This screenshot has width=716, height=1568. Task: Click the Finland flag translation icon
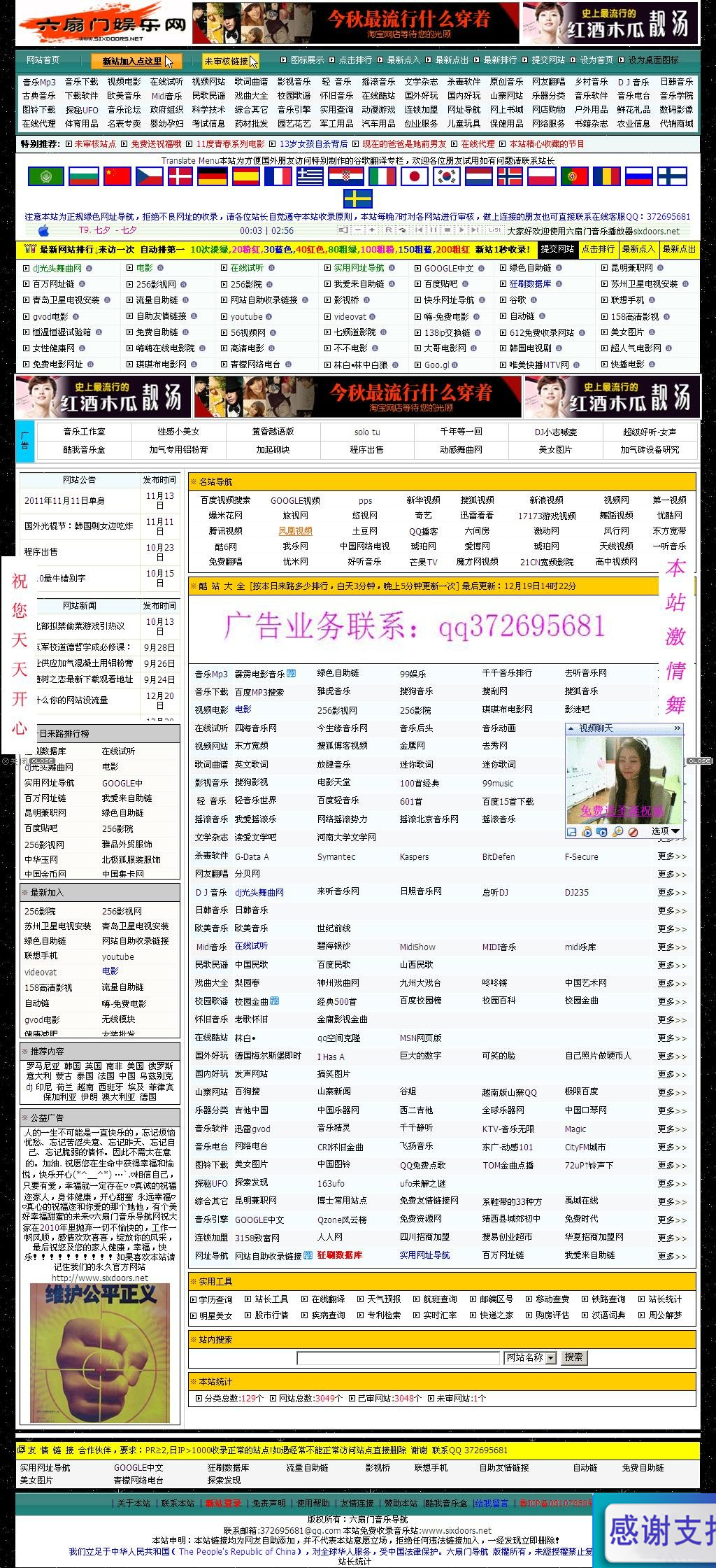click(x=672, y=176)
